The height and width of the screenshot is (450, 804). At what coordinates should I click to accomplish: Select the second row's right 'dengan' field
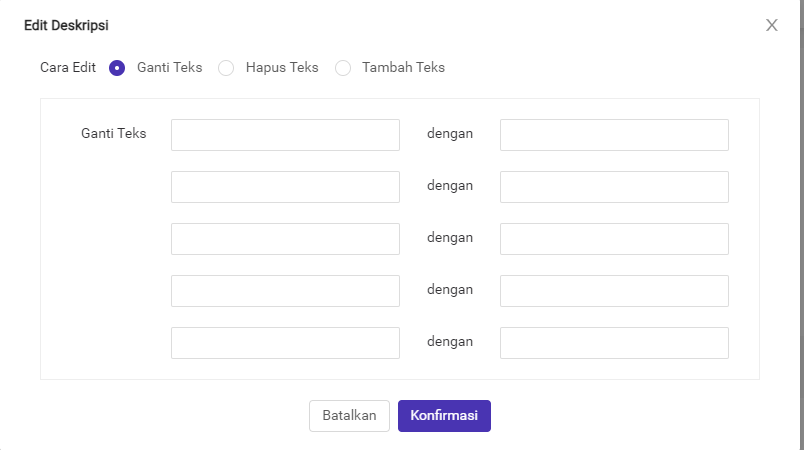(614, 187)
